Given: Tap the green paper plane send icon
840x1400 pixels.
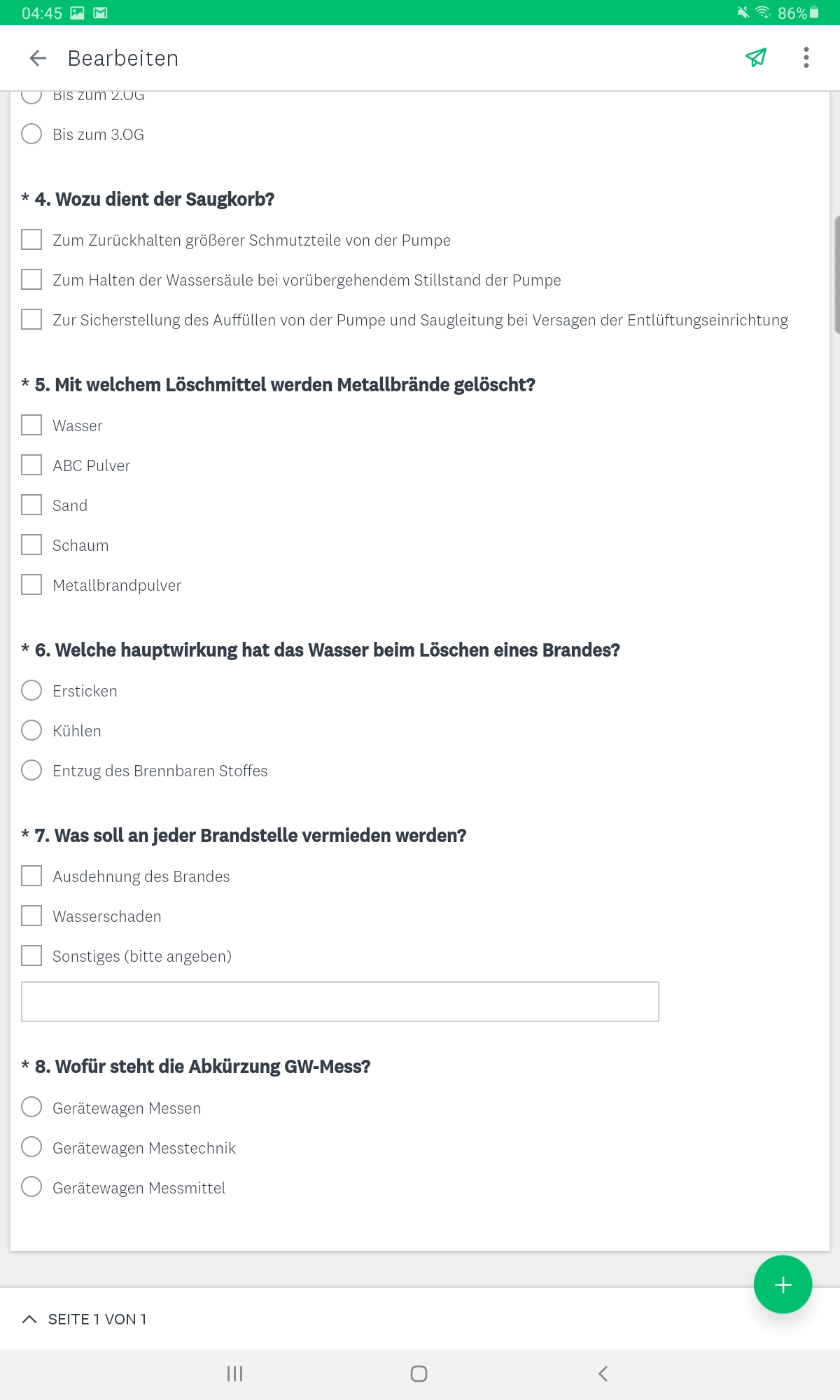Looking at the screenshot, I should pyautogui.click(x=756, y=57).
